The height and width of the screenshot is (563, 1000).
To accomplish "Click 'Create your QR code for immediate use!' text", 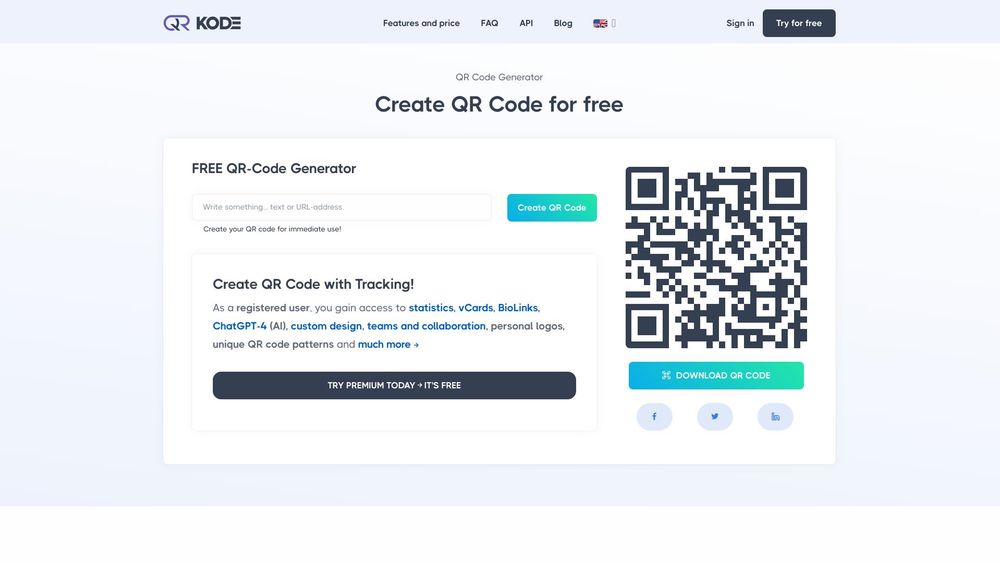I will coord(272,229).
